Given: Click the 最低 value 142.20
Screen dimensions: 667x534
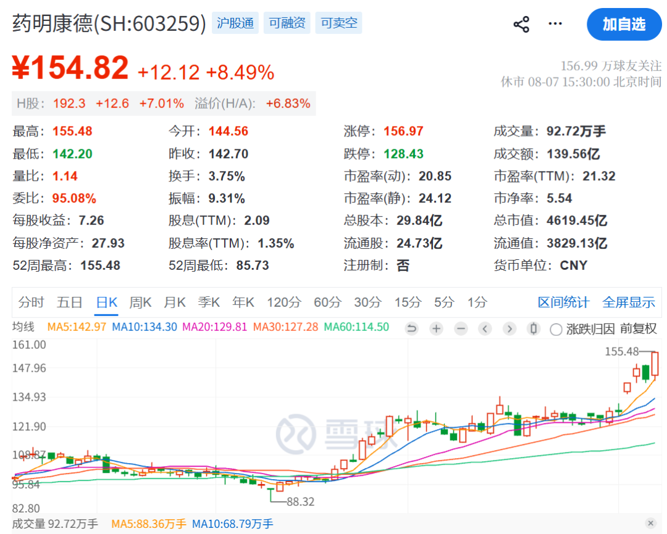Looking at the screenshot, I should tap(72, 154).
